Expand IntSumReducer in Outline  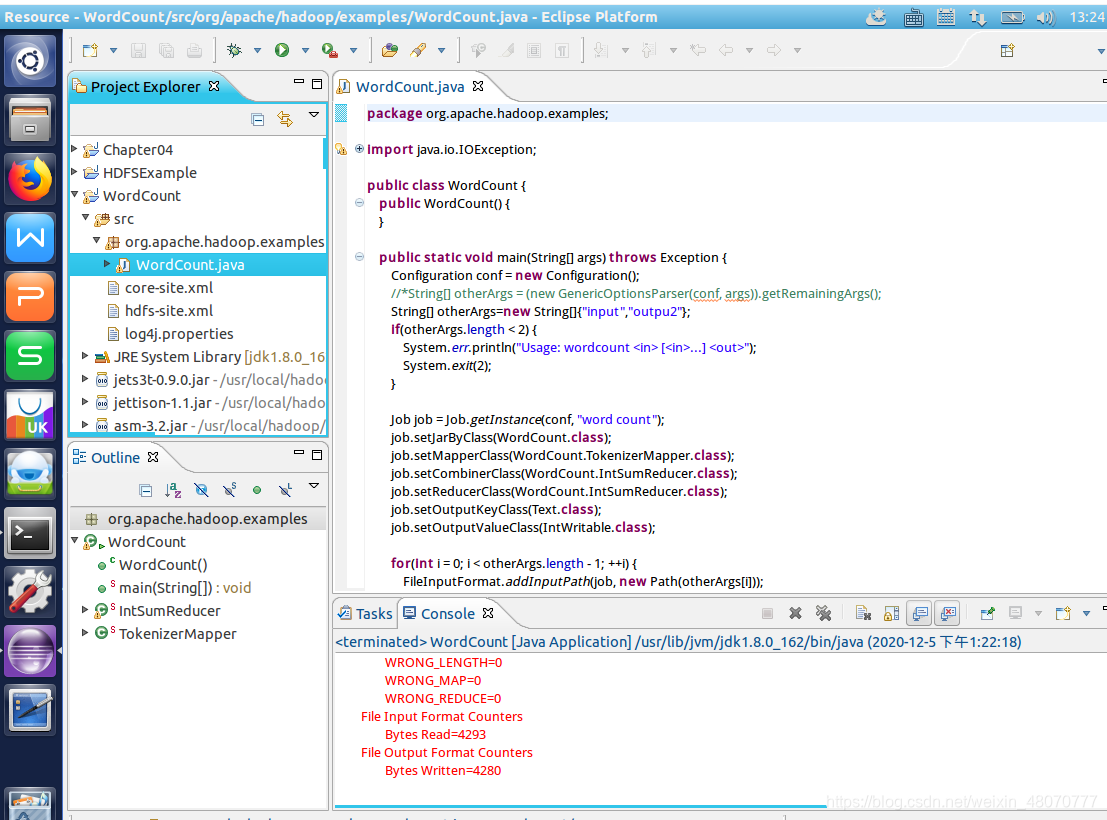point(85,610)
